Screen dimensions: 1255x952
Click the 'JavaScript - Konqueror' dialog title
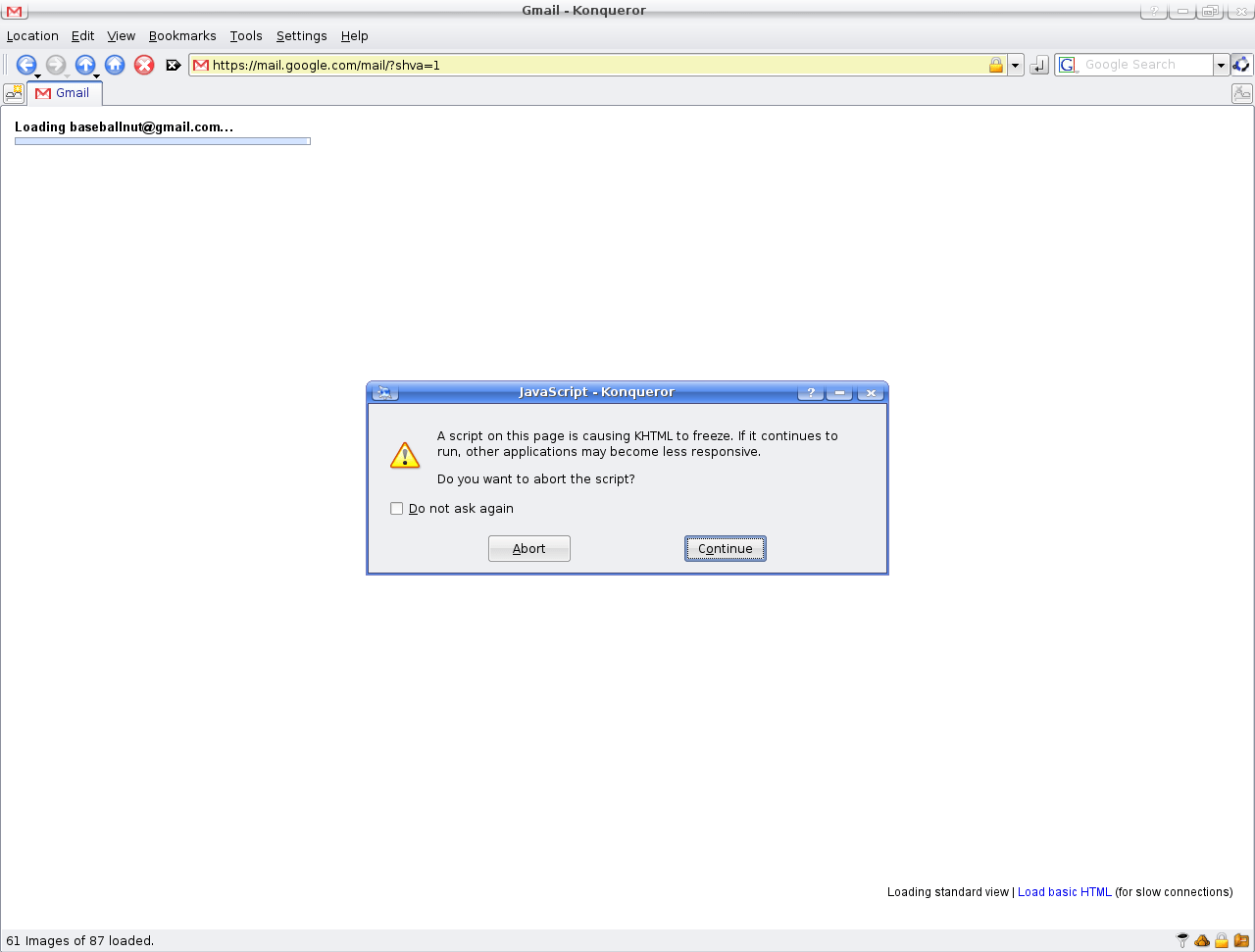pos(597,392)
